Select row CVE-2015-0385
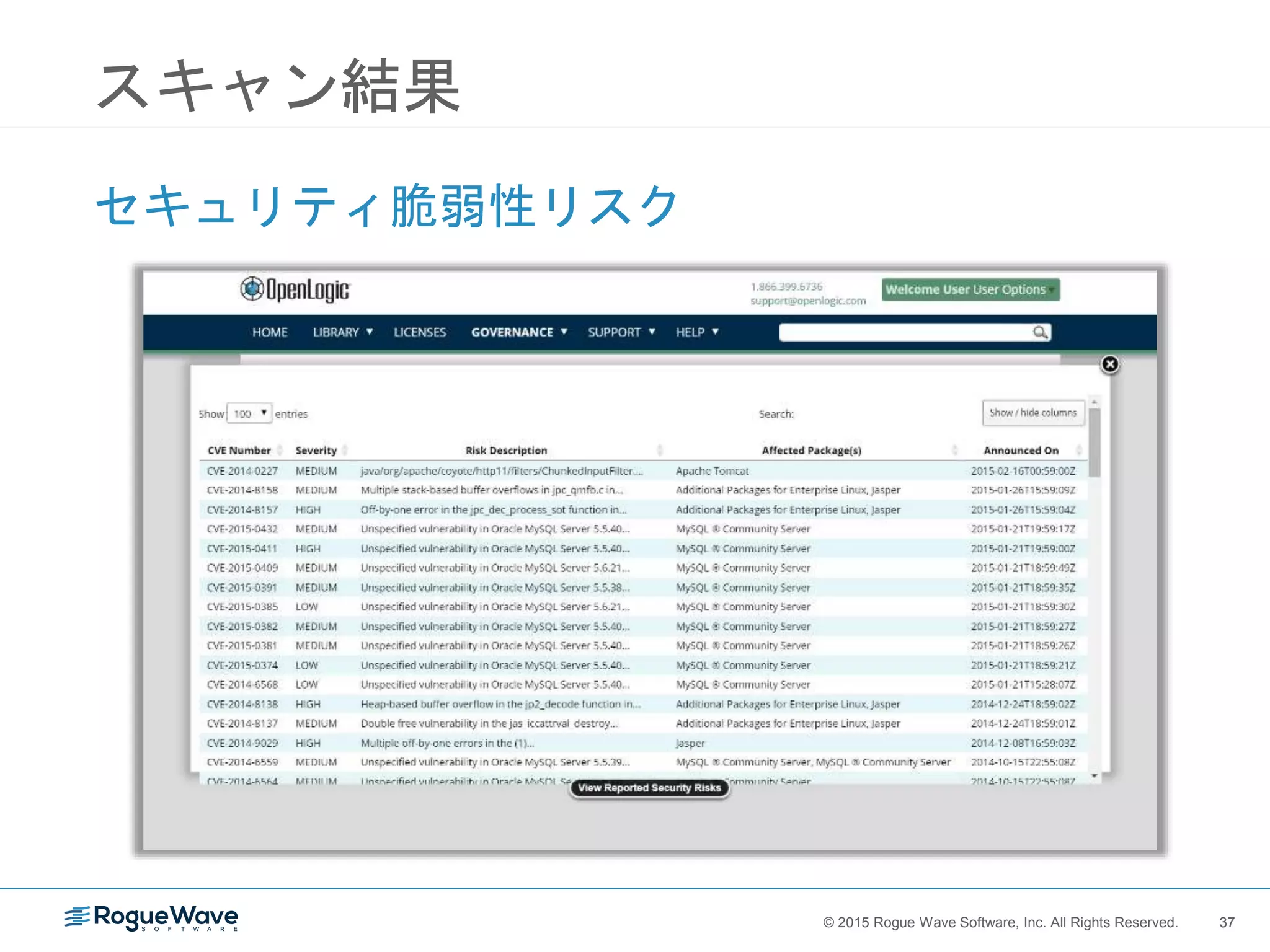1270x952 pixels. click(x=643, y=607)
